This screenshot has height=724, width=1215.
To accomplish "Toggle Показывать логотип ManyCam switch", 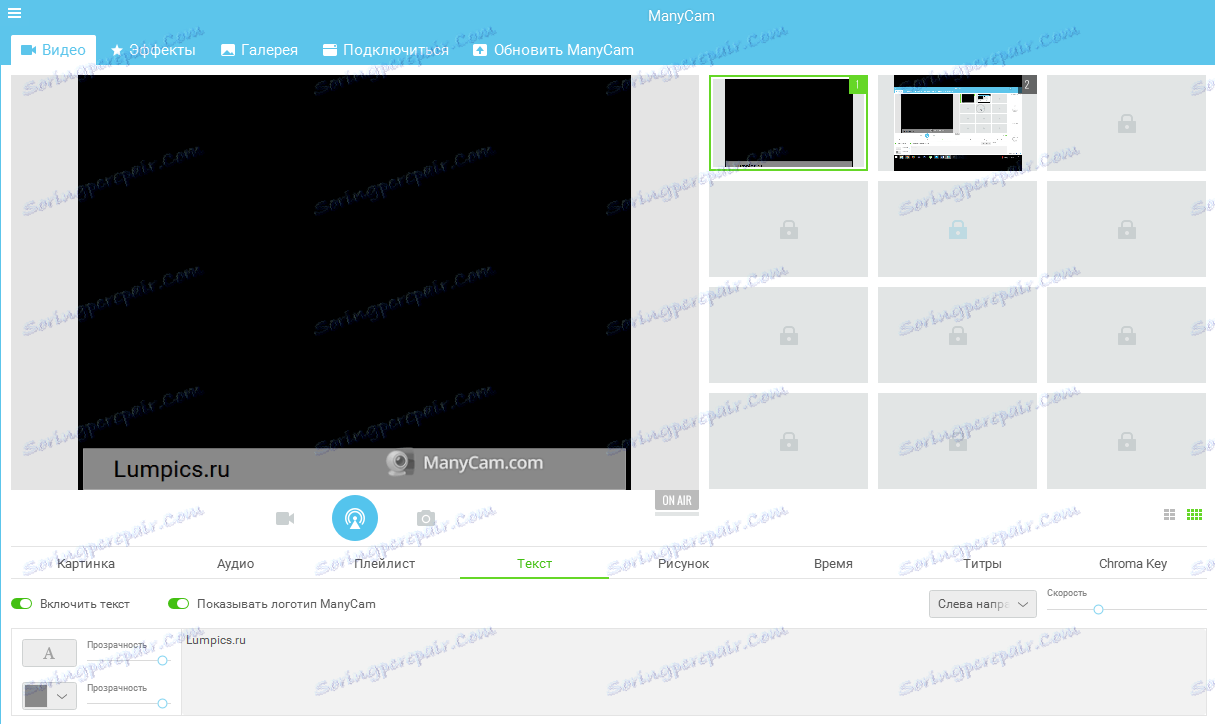I will tap(179, 604).
